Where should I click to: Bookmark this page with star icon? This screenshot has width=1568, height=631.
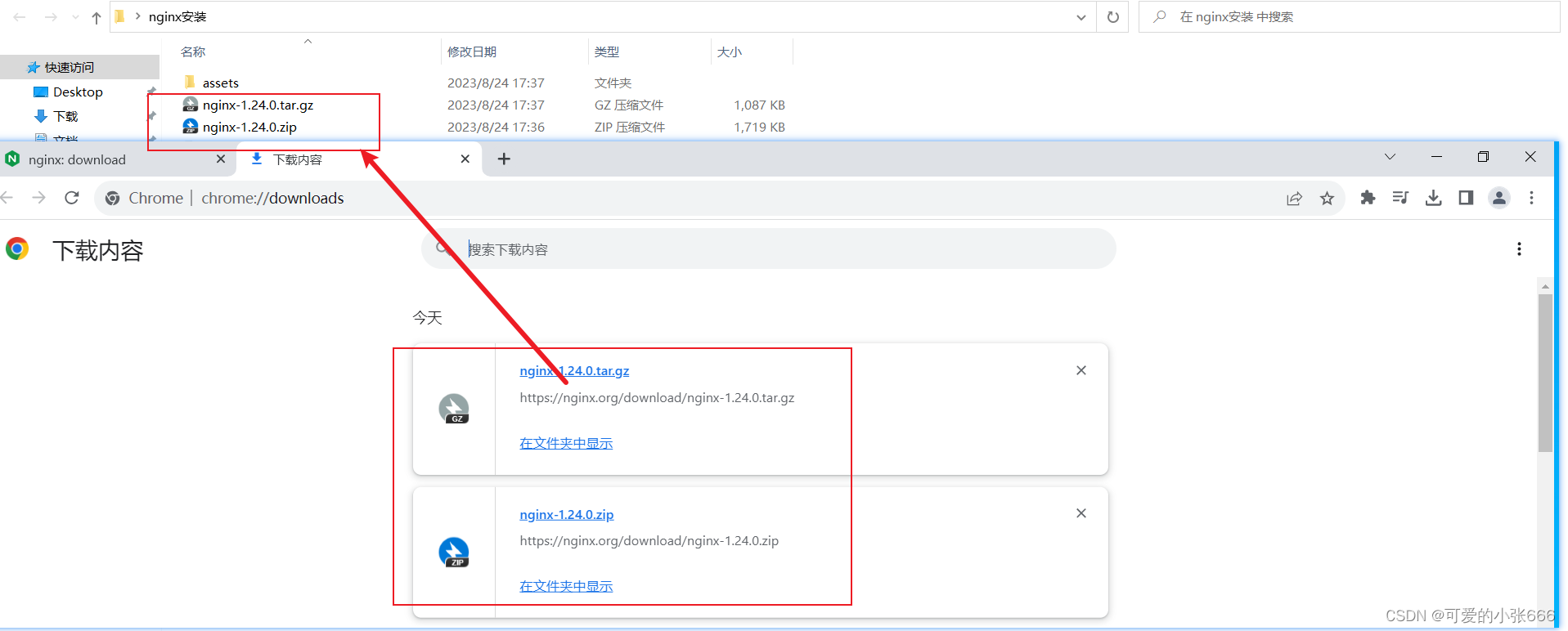(1327, 198)
